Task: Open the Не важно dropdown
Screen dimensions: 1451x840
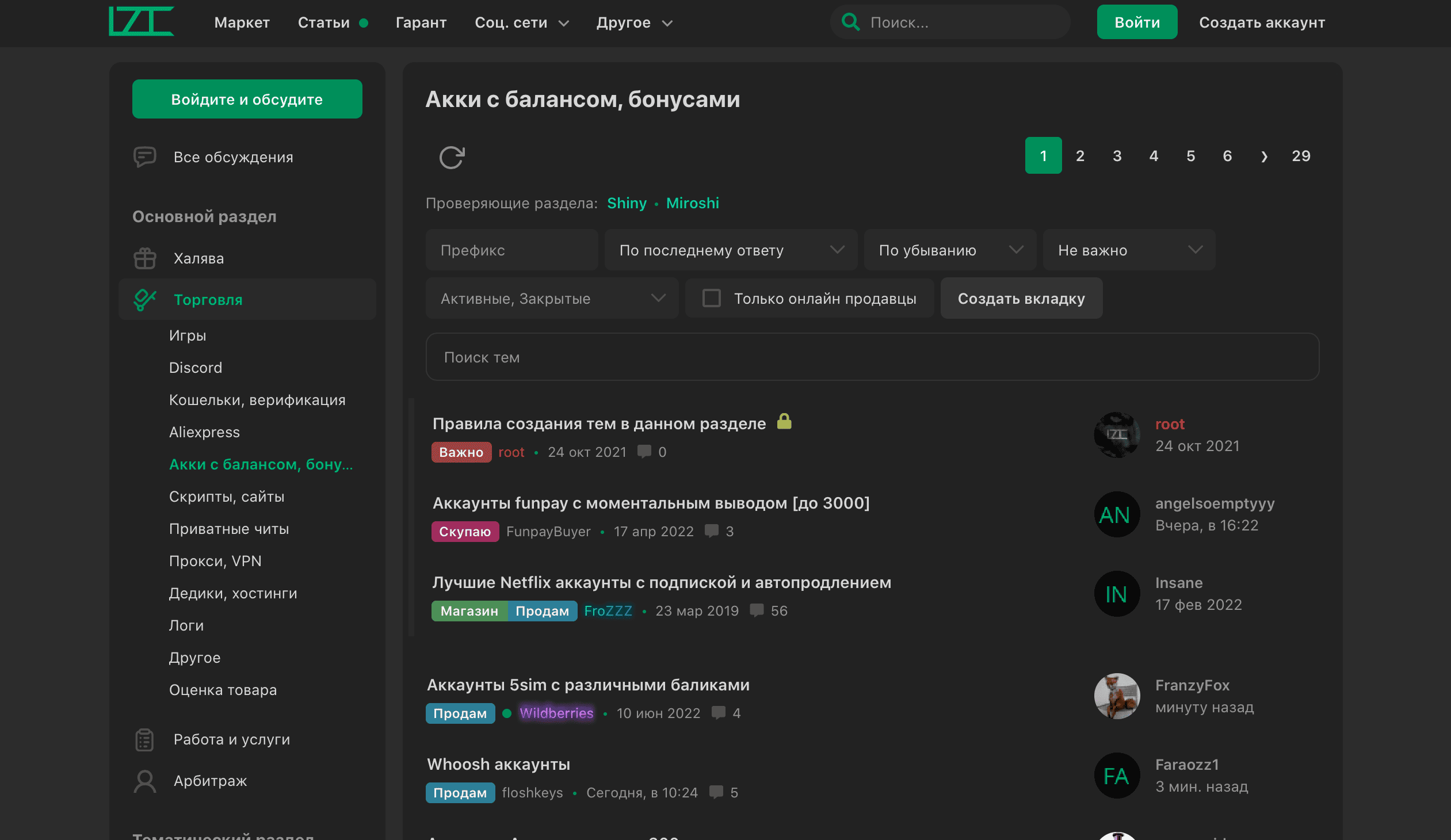Action: [1128, 250]
